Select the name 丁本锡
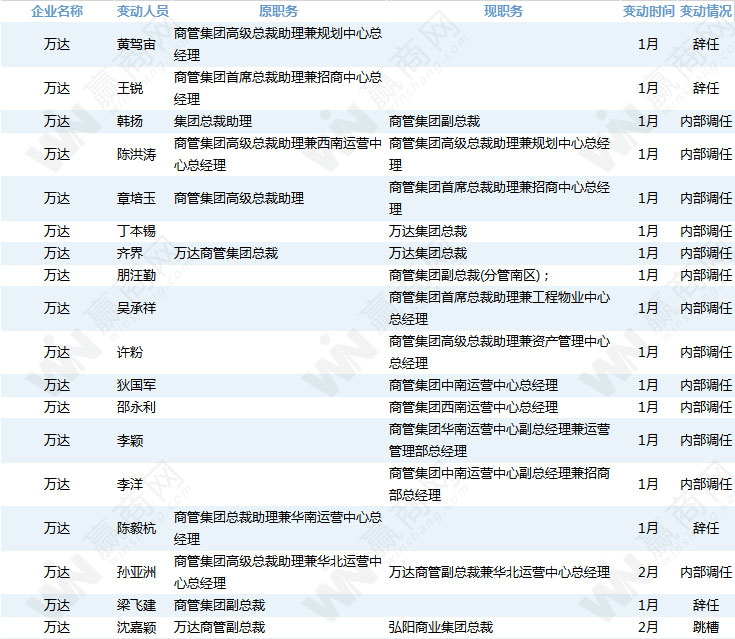735x639 pixels. [x=136, y=231]
